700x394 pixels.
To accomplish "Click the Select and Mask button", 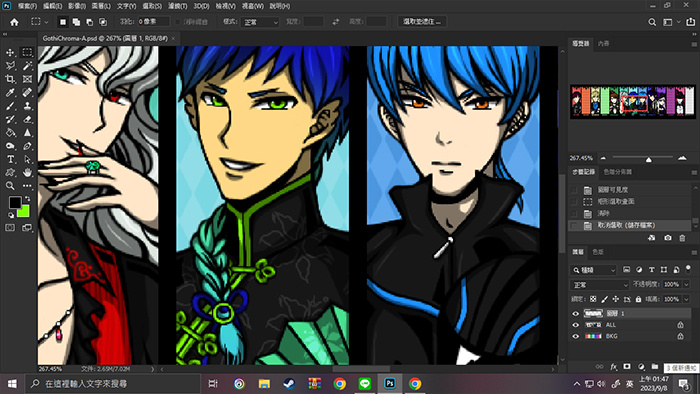I will [x=422, y=21].
